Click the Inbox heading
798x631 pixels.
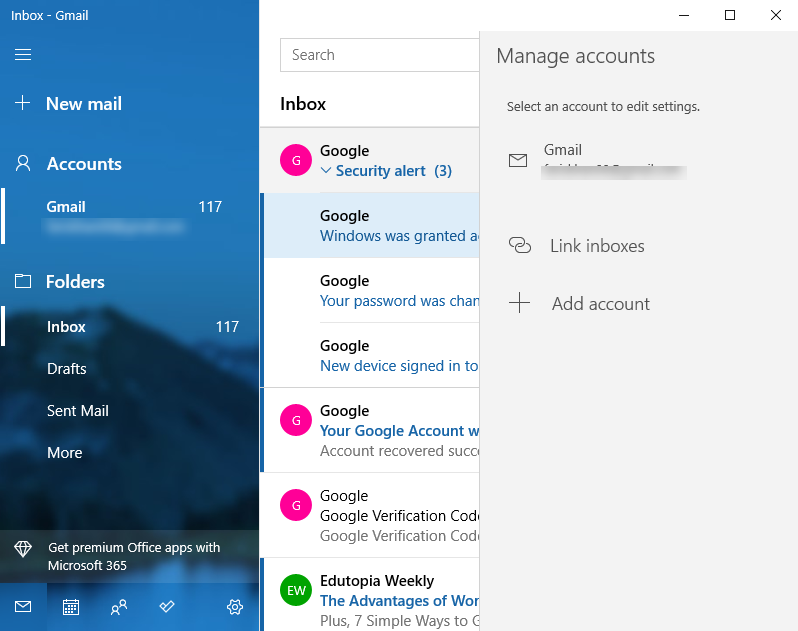click(303, 104)
